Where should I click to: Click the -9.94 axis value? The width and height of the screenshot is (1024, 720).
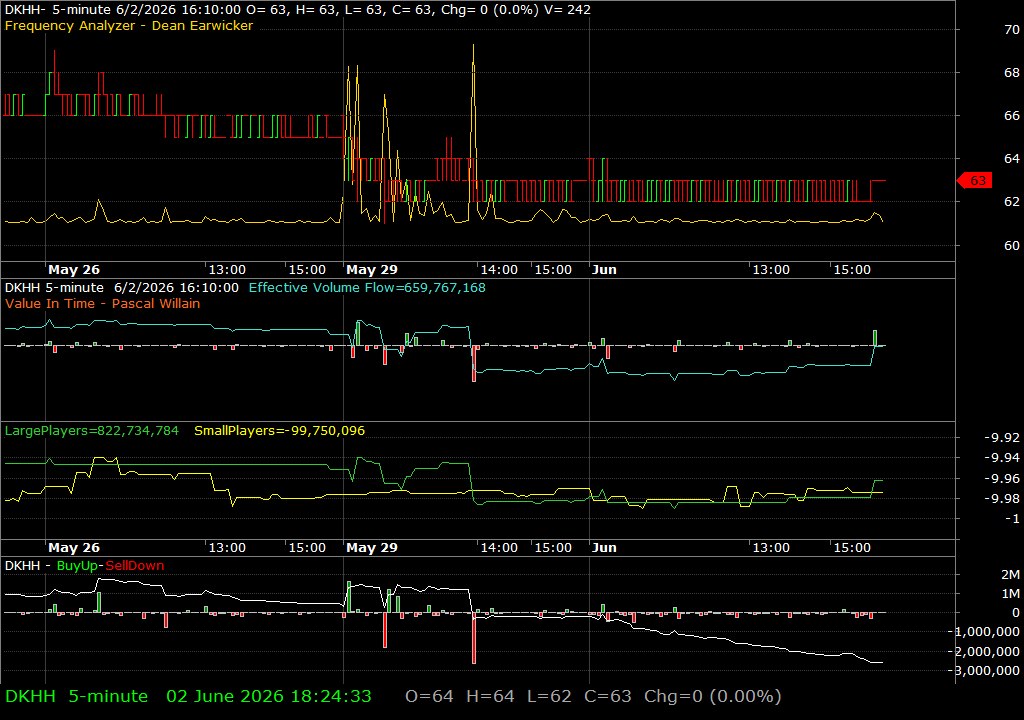tap(1002, 458)
